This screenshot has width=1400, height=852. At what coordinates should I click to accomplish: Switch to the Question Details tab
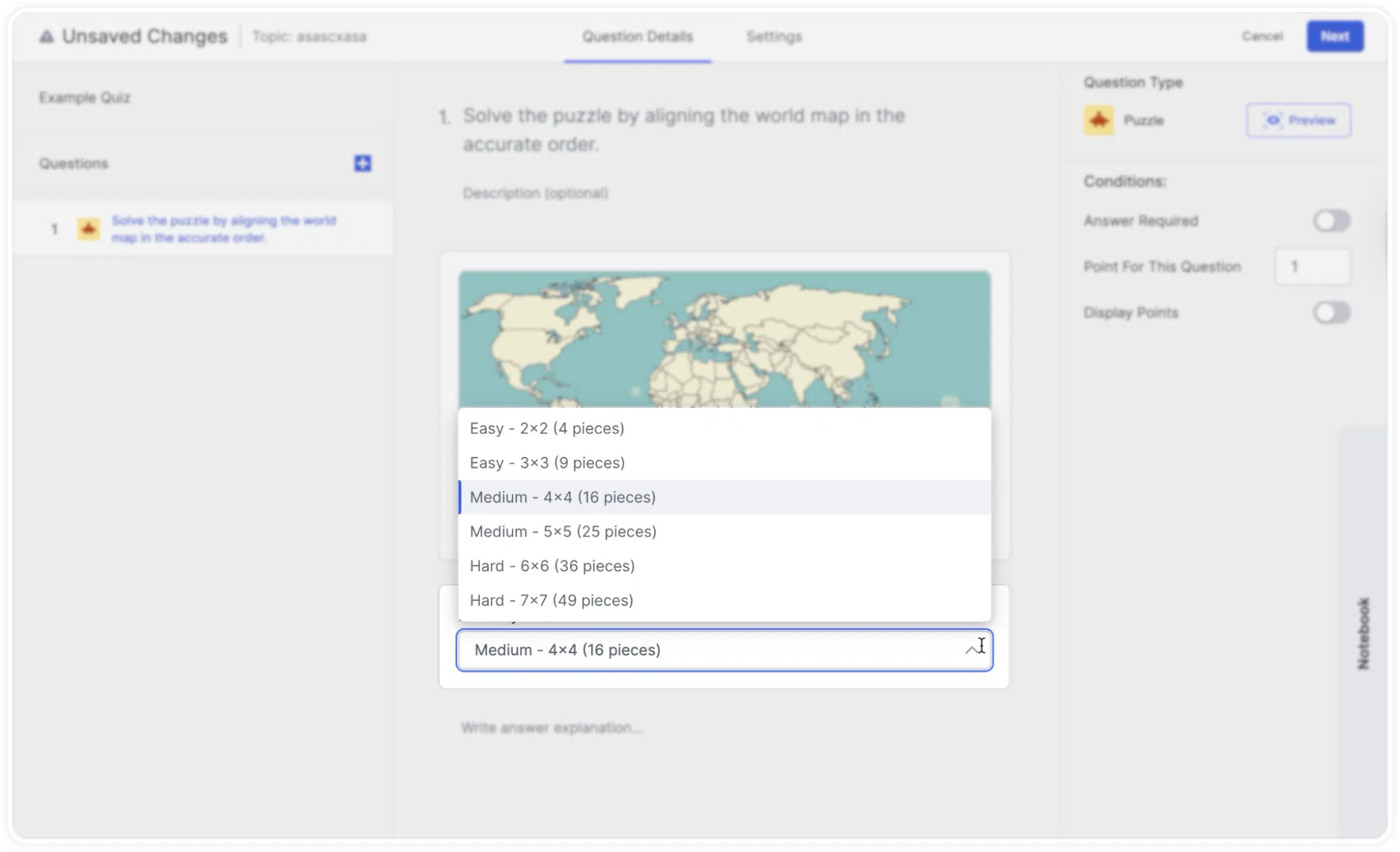(637, 36)
